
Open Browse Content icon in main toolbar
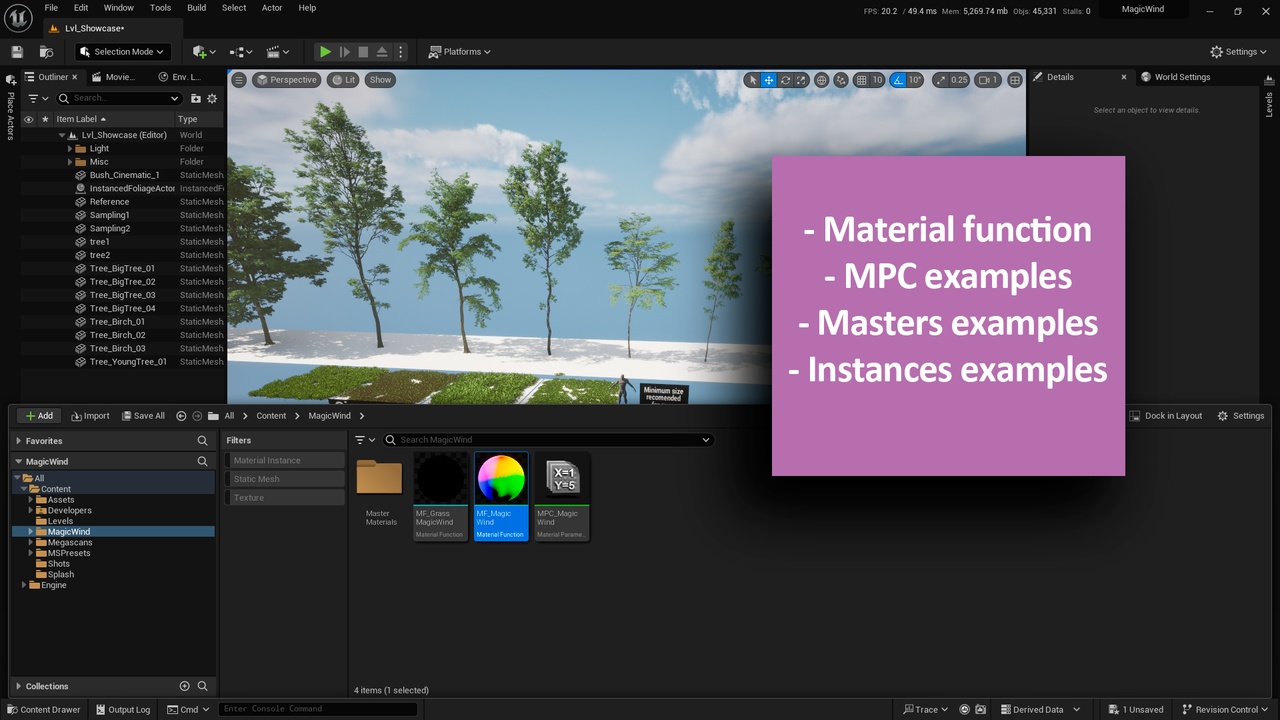click(x=46, y=52)
